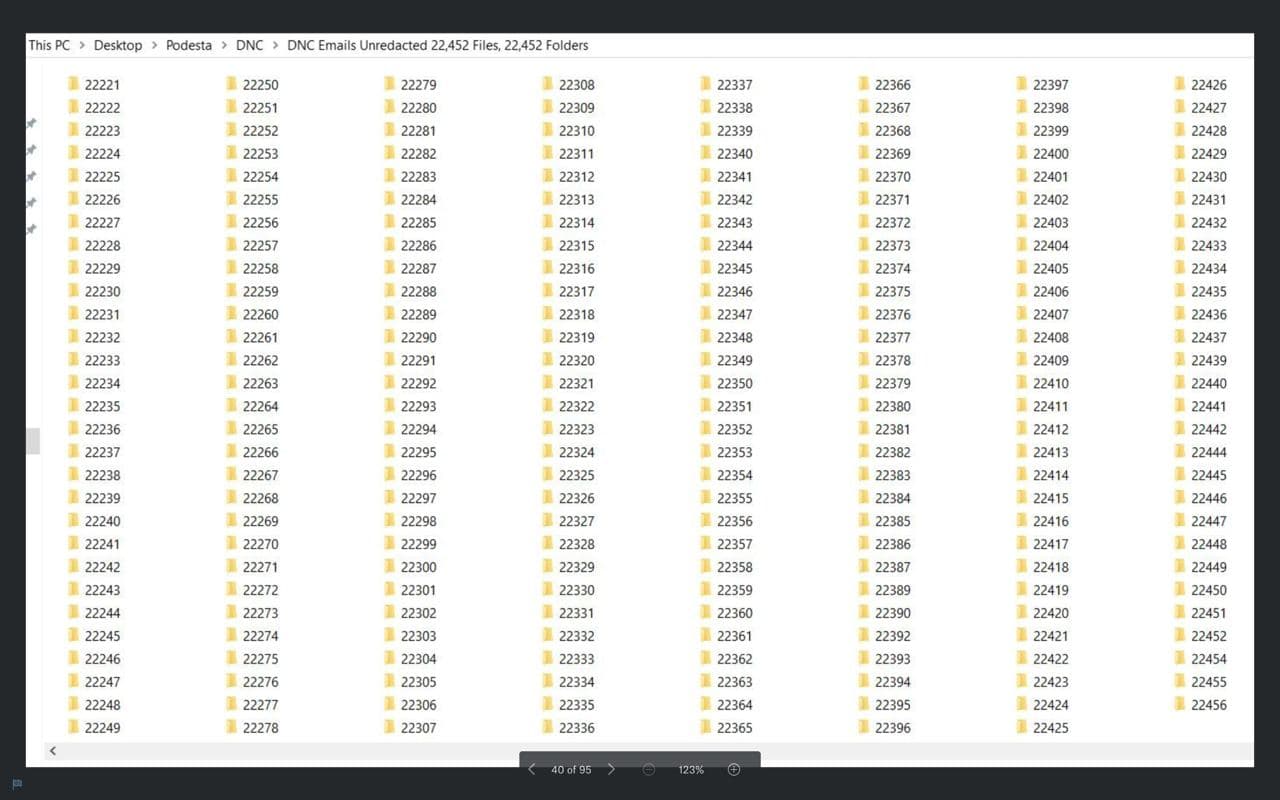Go to previous image with left arrow
1280x800 pixels.
532,770
